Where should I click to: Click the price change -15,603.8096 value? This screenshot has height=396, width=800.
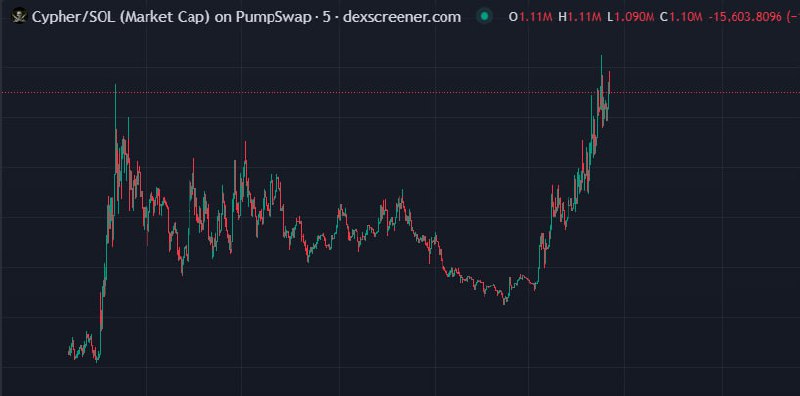point(744,17)
